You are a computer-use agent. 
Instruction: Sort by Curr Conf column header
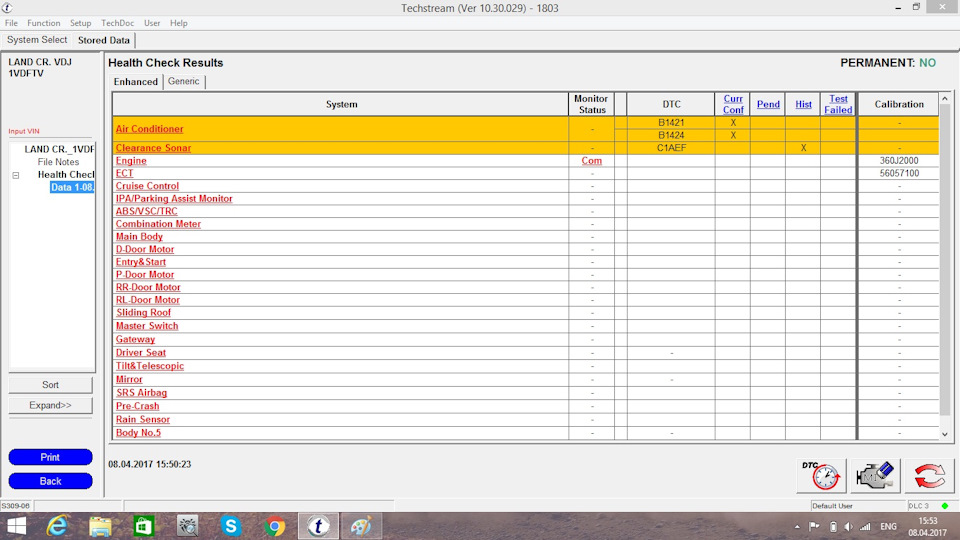pyautogui.click(x=733, y=104)
